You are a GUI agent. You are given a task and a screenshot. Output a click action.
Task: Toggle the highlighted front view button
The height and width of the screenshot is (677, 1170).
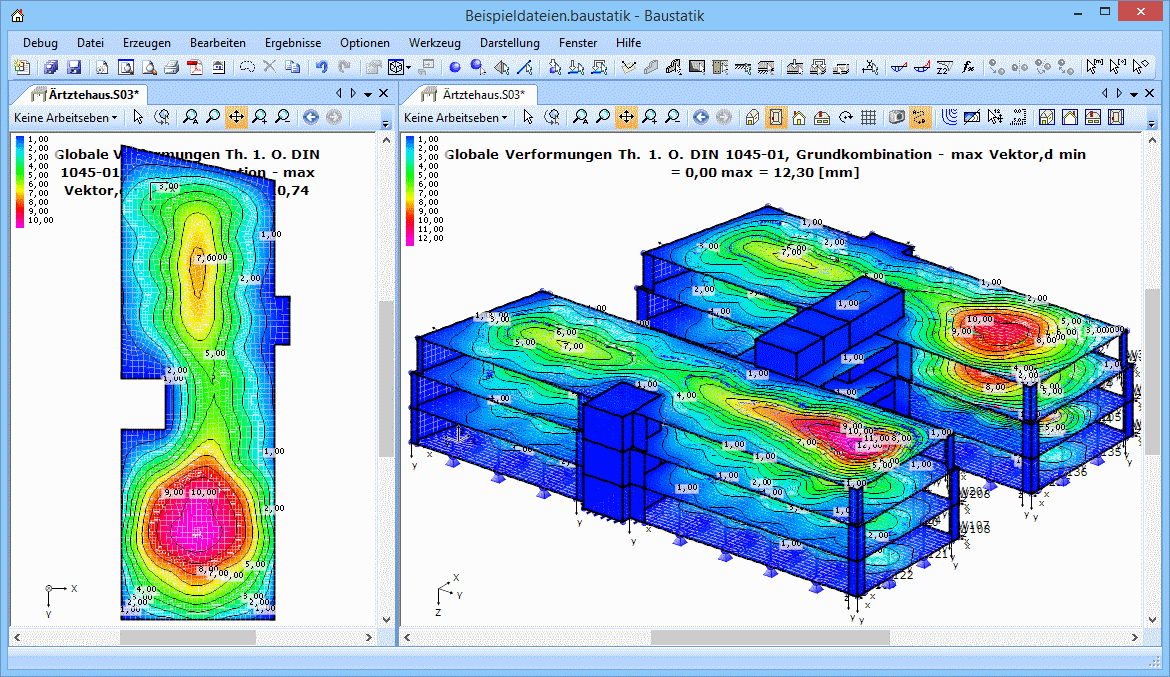[x=775, y=117]
